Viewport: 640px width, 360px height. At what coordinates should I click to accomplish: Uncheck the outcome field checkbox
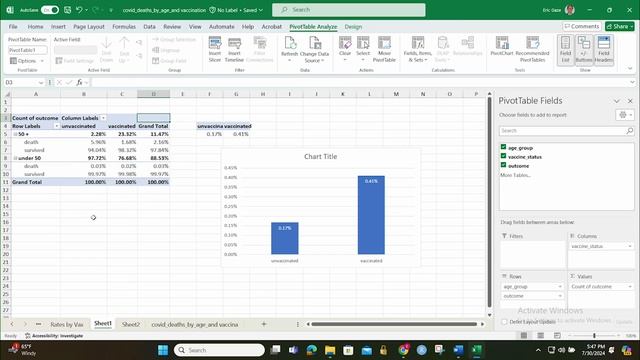(x=503, y=165)
